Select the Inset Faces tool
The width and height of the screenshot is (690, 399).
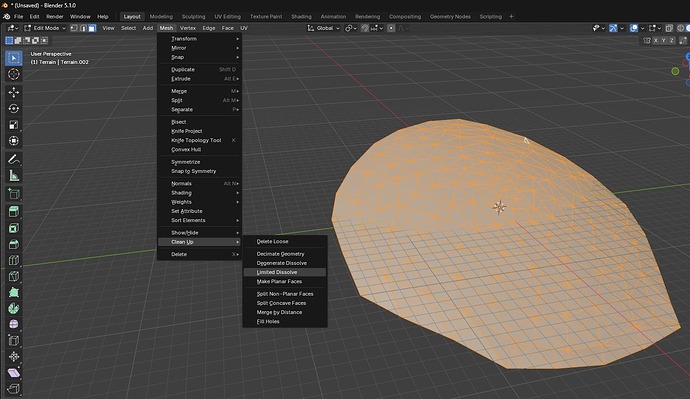pyautogui.click(x=14, y=228)
